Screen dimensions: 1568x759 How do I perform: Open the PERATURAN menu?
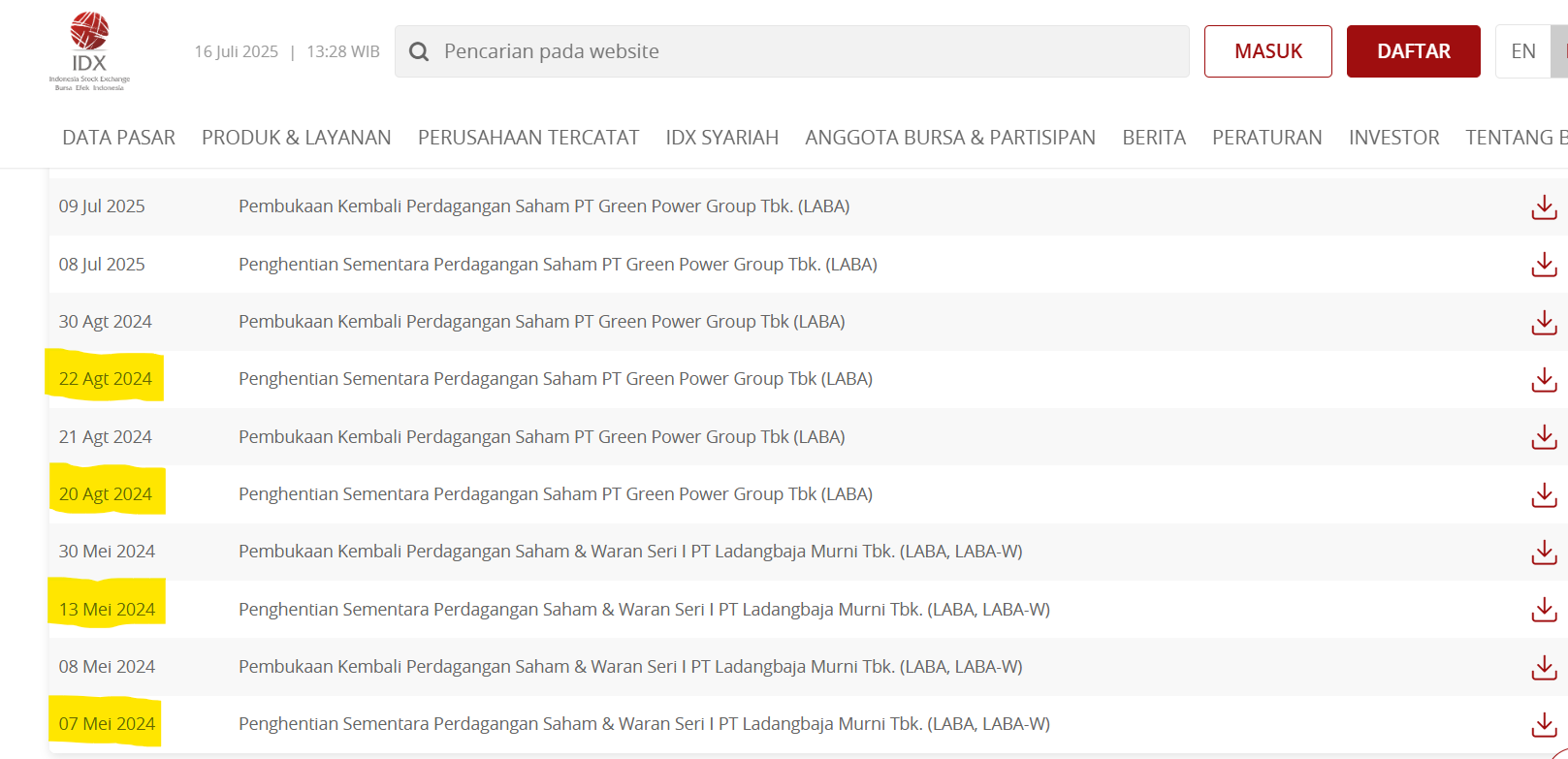click(x=1267, y=138)
